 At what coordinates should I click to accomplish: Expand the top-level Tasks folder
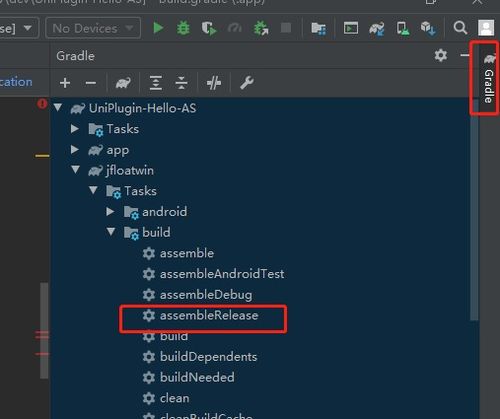point(75,128)
